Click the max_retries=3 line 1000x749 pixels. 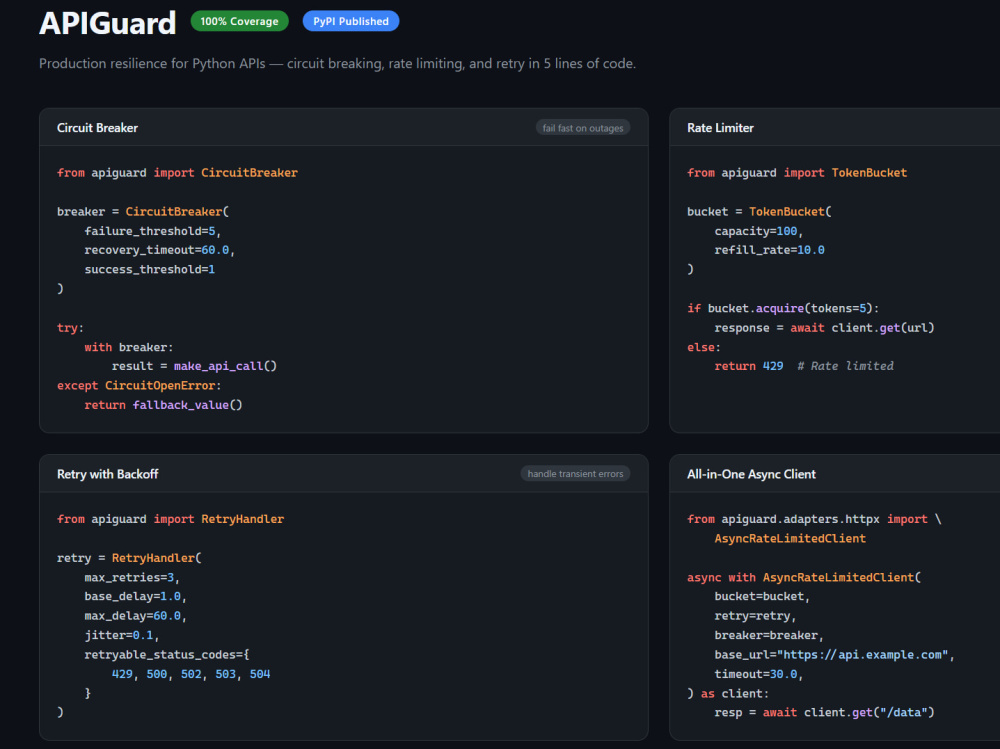(x=132, y=577)
